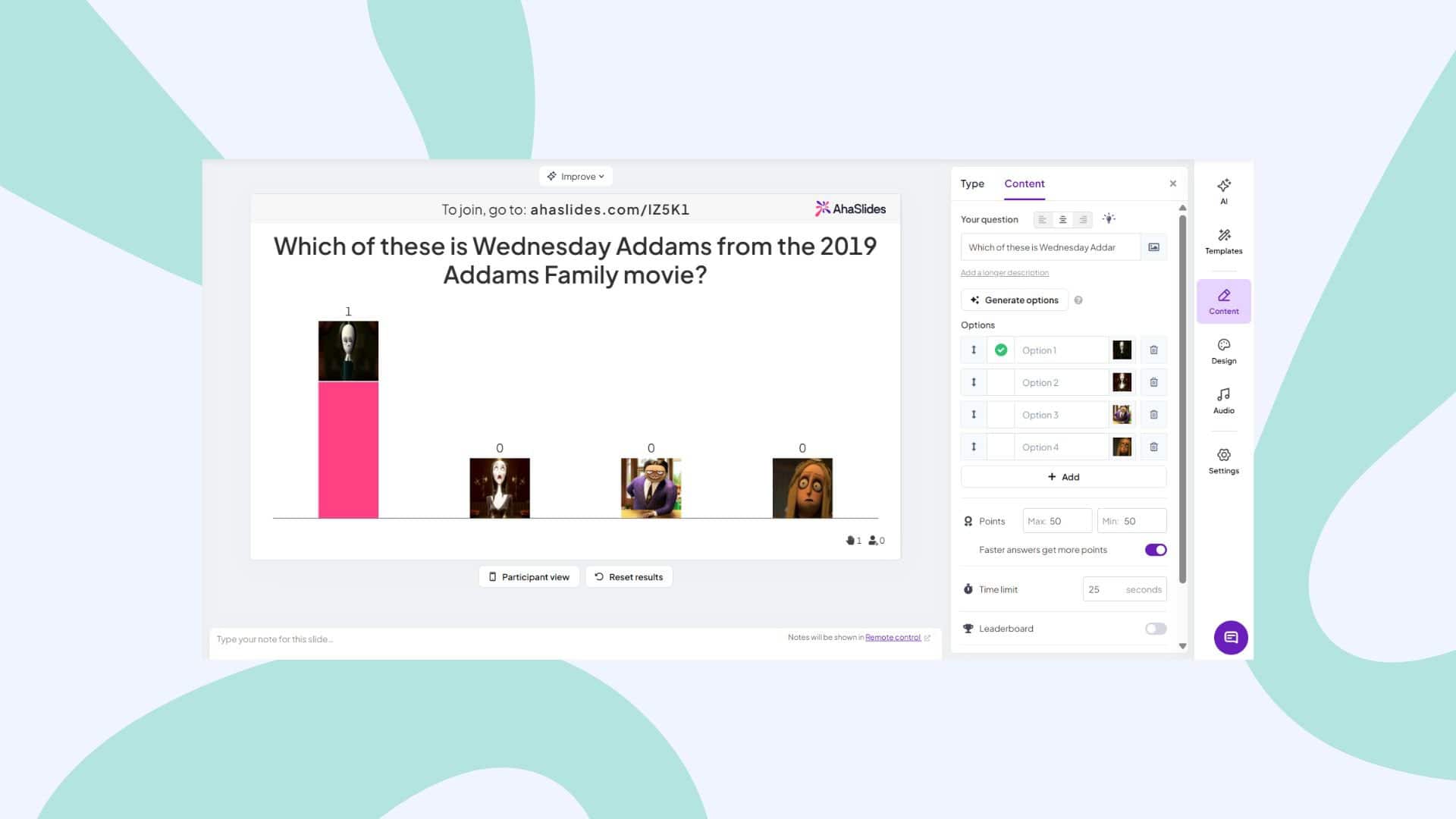Image resolution: width=1456 pixels, height=819 pixels.
Task: Click the AhaSlides logo on slide
Action: [850, 209]
